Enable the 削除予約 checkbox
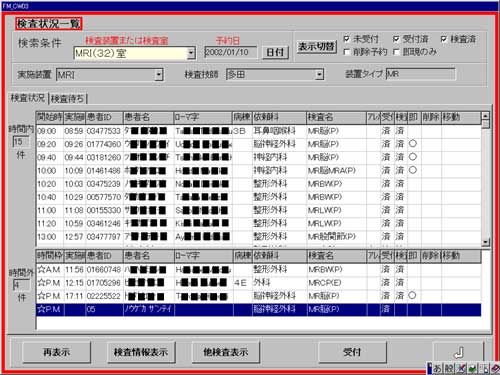This screenshot has height=375, width=500. click(347, 52)
